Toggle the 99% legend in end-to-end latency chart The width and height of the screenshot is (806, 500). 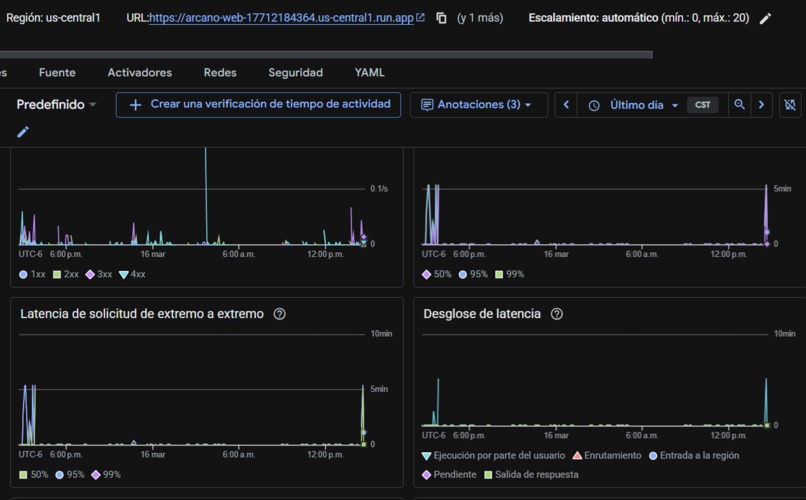pos(106,475)
